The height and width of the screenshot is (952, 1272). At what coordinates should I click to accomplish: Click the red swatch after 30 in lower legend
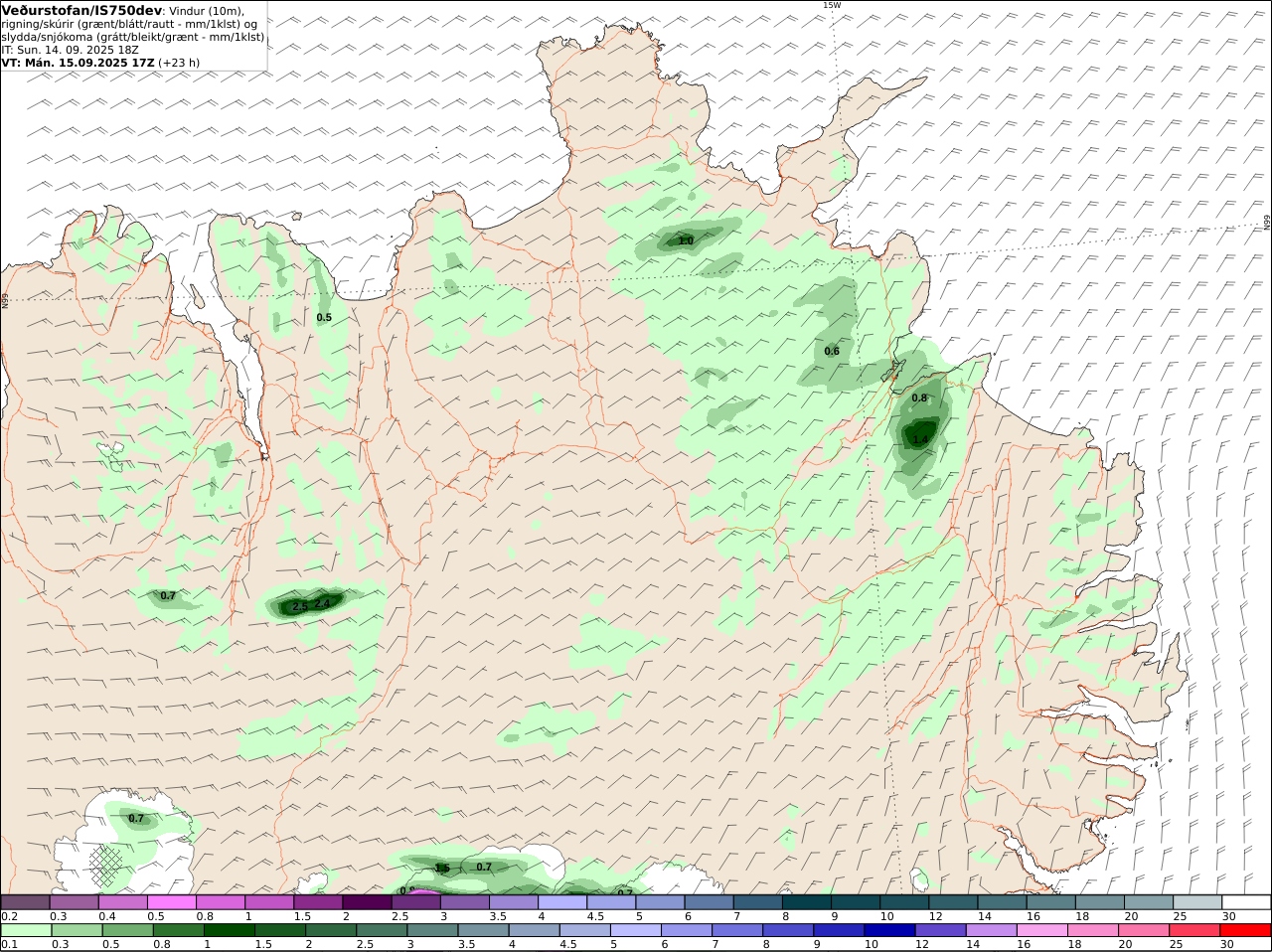pos(1246,930)
